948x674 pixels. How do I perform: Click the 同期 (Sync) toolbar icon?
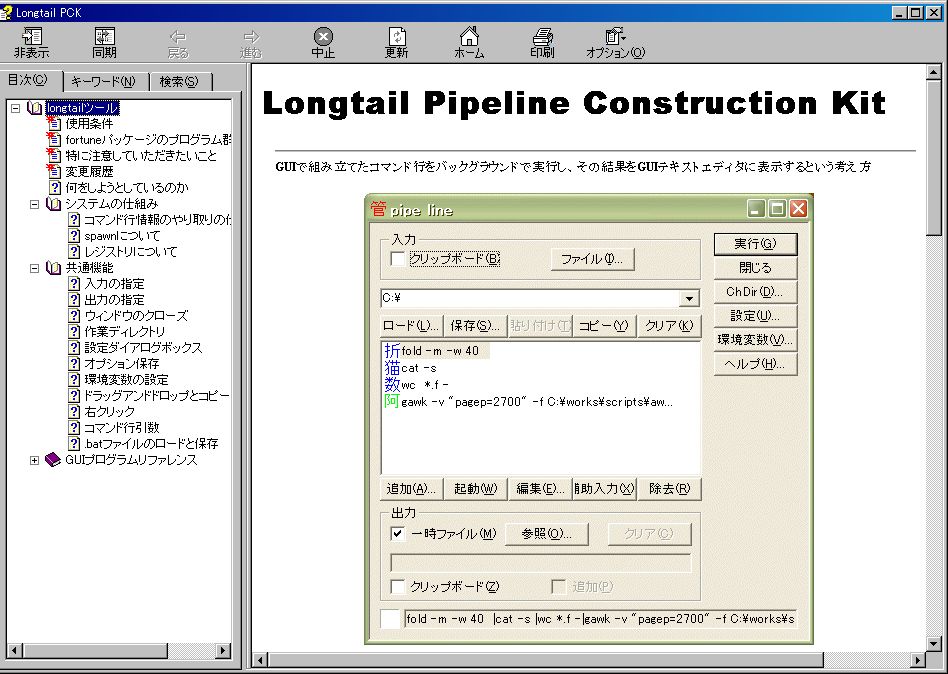tap(104, 42)
